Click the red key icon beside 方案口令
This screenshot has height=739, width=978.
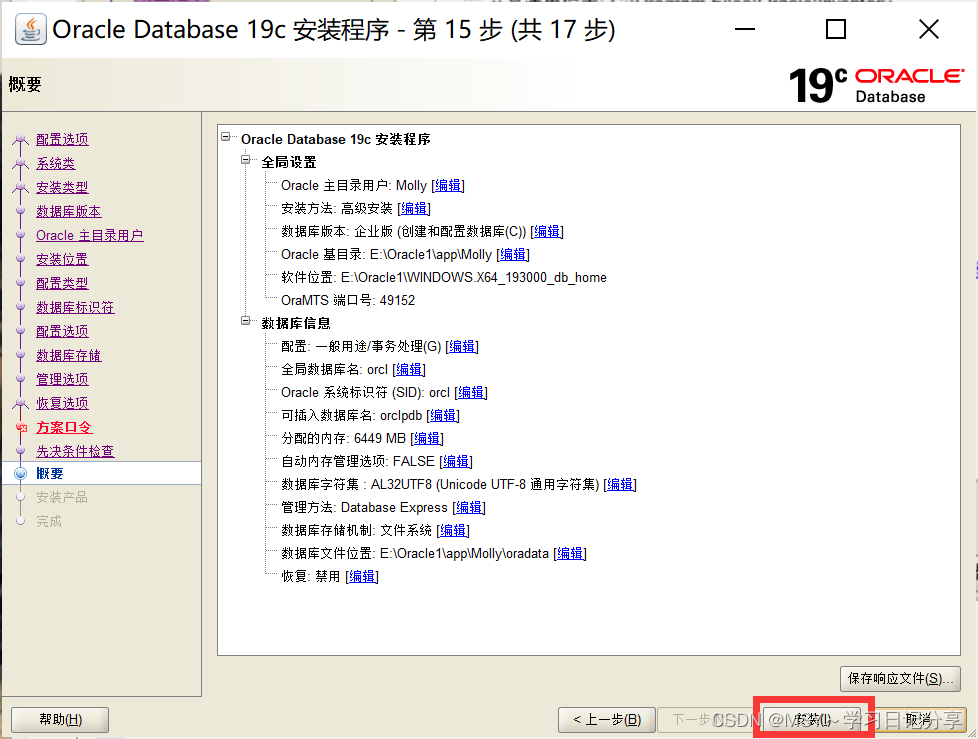(20, 427)
